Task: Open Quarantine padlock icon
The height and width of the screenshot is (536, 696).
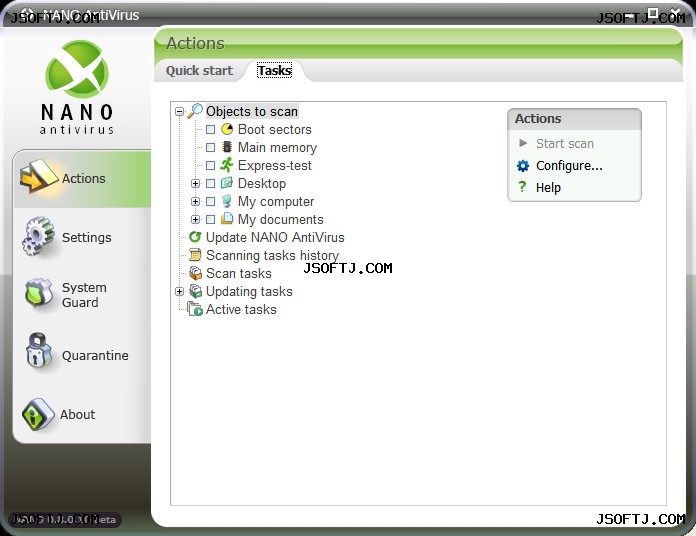Action: [39, 351]
